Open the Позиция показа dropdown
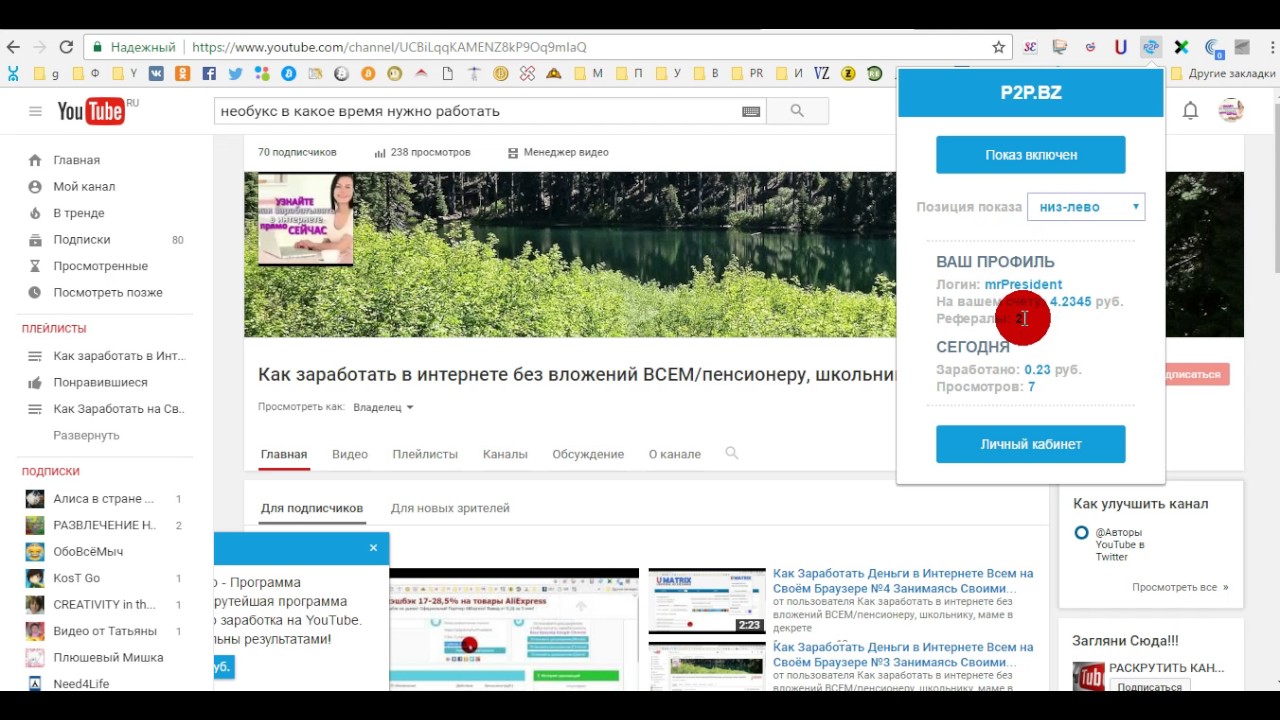This screenshot has height=720, width=1280. click(x=1085, y=207)
